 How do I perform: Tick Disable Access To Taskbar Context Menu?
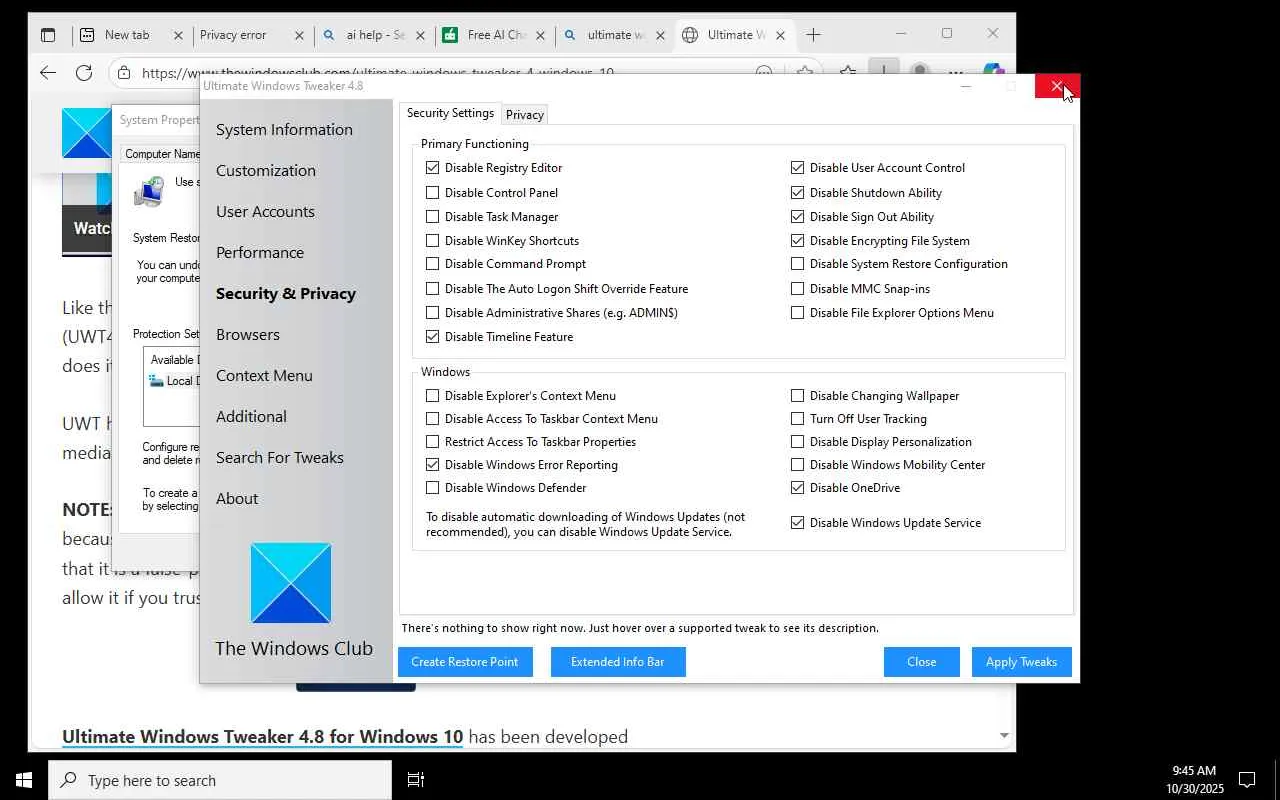pyautogui.click(x=432, y=419)
